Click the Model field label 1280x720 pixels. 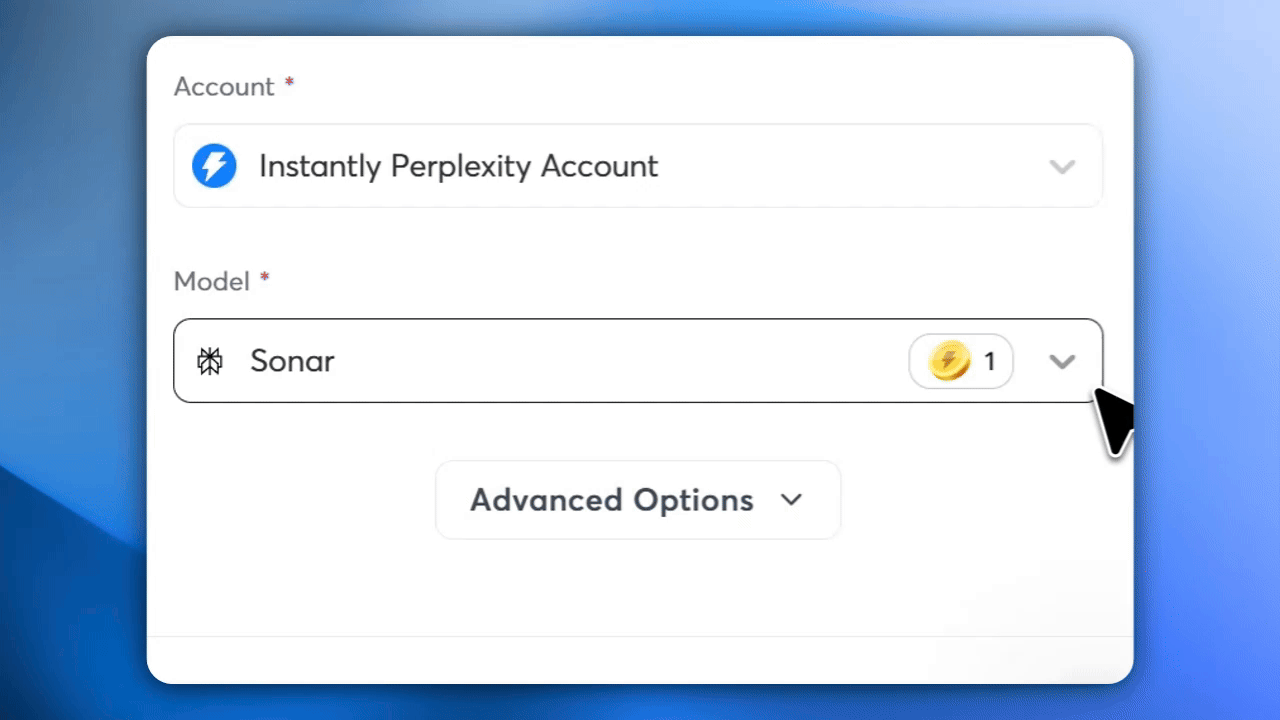pos(212,282)
